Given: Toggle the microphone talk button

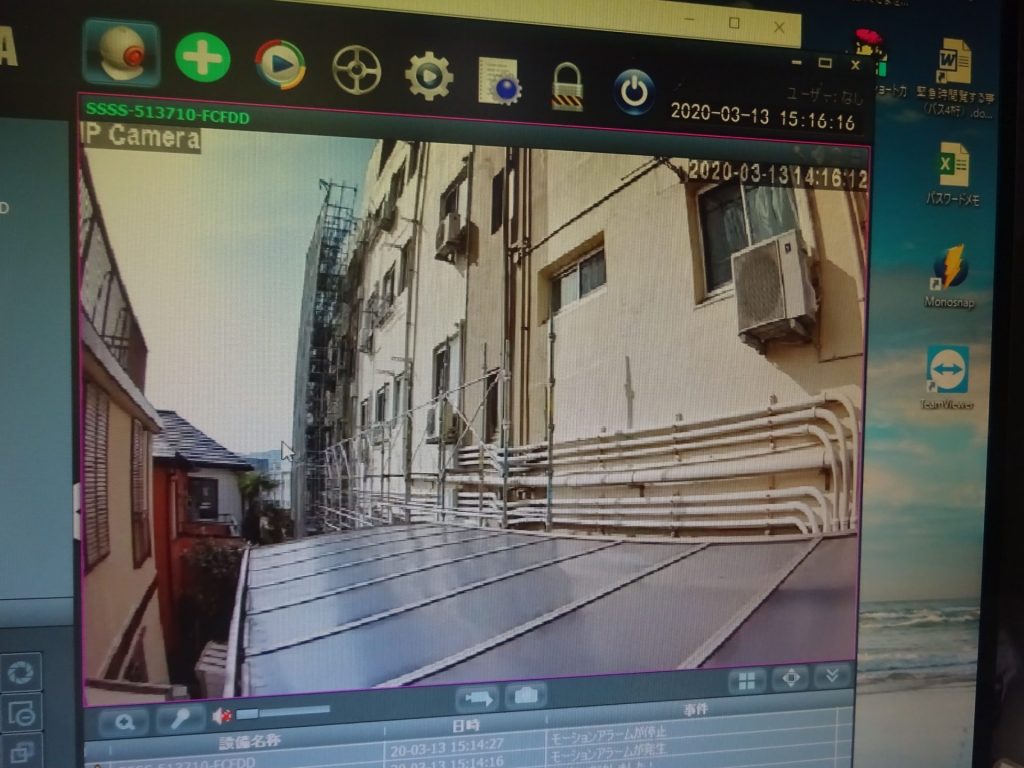Looking at the screenshot, I should coord(180,718).
